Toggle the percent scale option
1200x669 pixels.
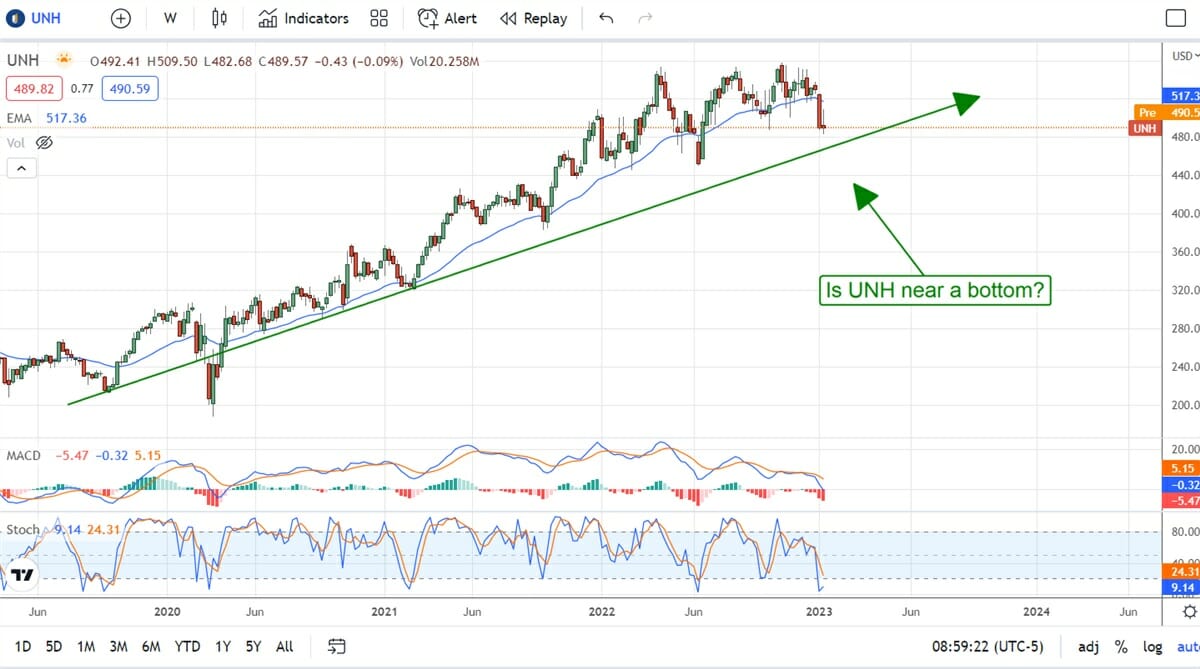[1121, 647]
